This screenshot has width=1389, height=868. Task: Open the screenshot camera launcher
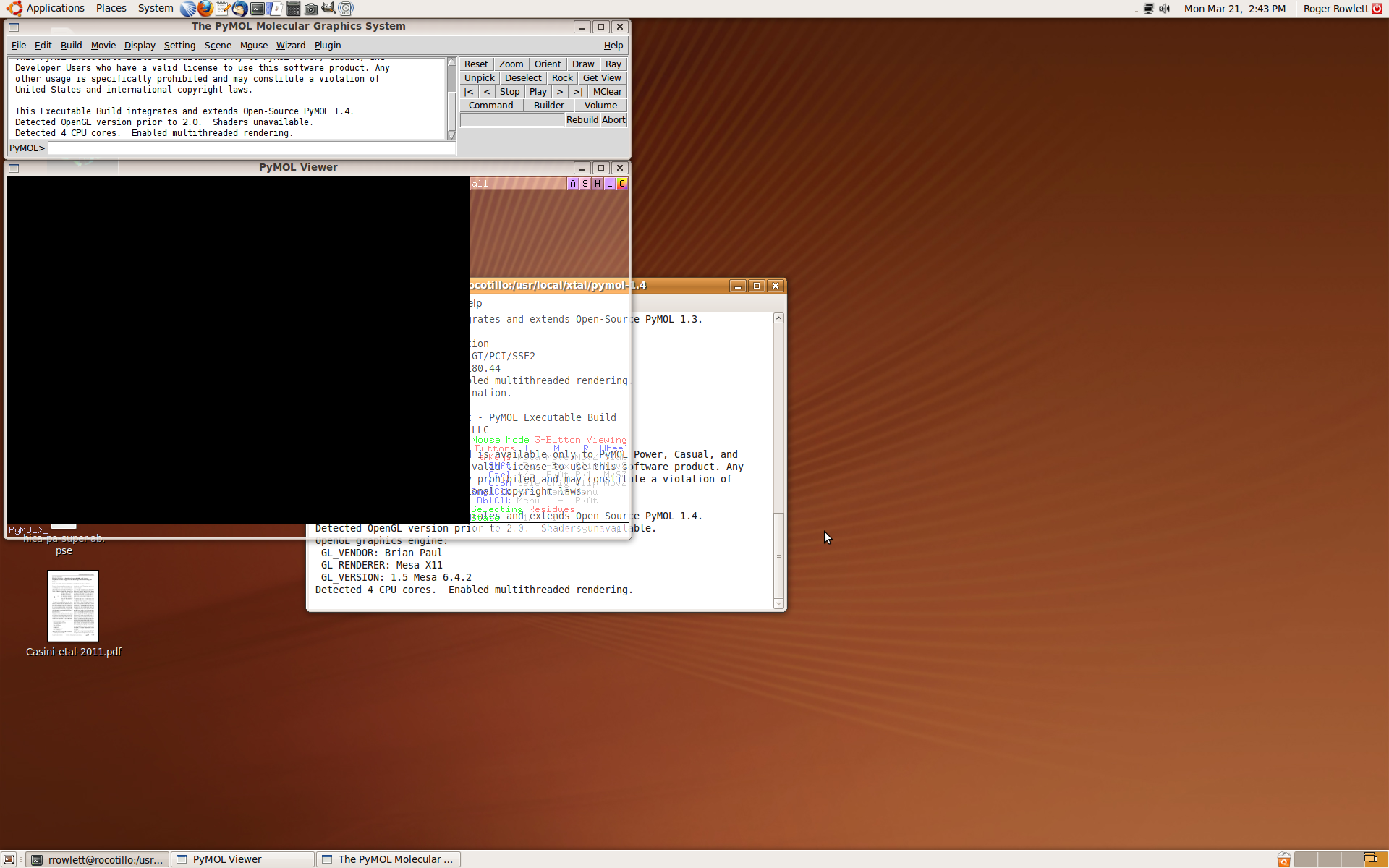tap(311, 9)
